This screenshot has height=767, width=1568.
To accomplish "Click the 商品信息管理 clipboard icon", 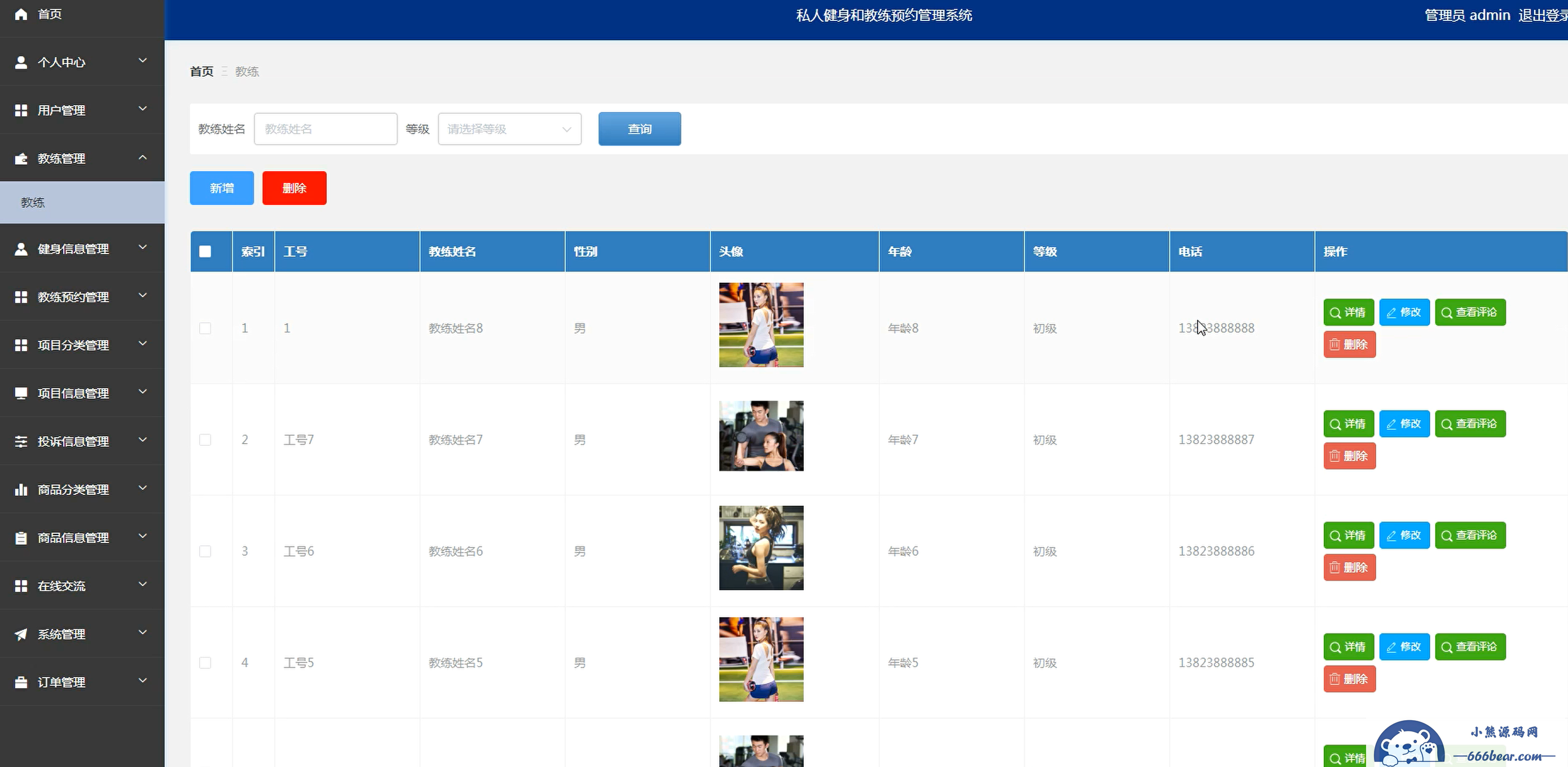I will point(21,537).
